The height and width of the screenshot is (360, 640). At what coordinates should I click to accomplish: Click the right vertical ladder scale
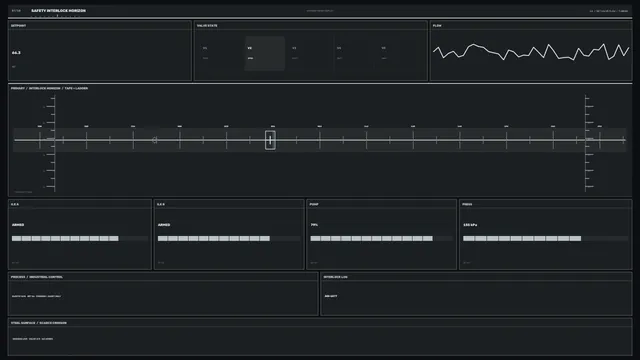point(589,143)
